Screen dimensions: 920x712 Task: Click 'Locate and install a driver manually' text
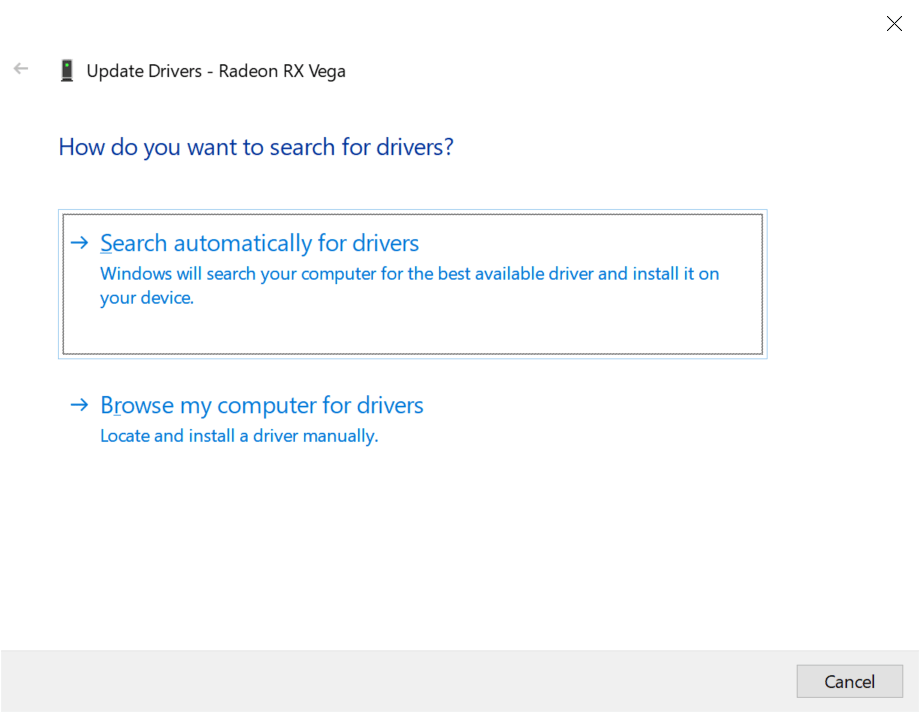click(x=239, y=436)
